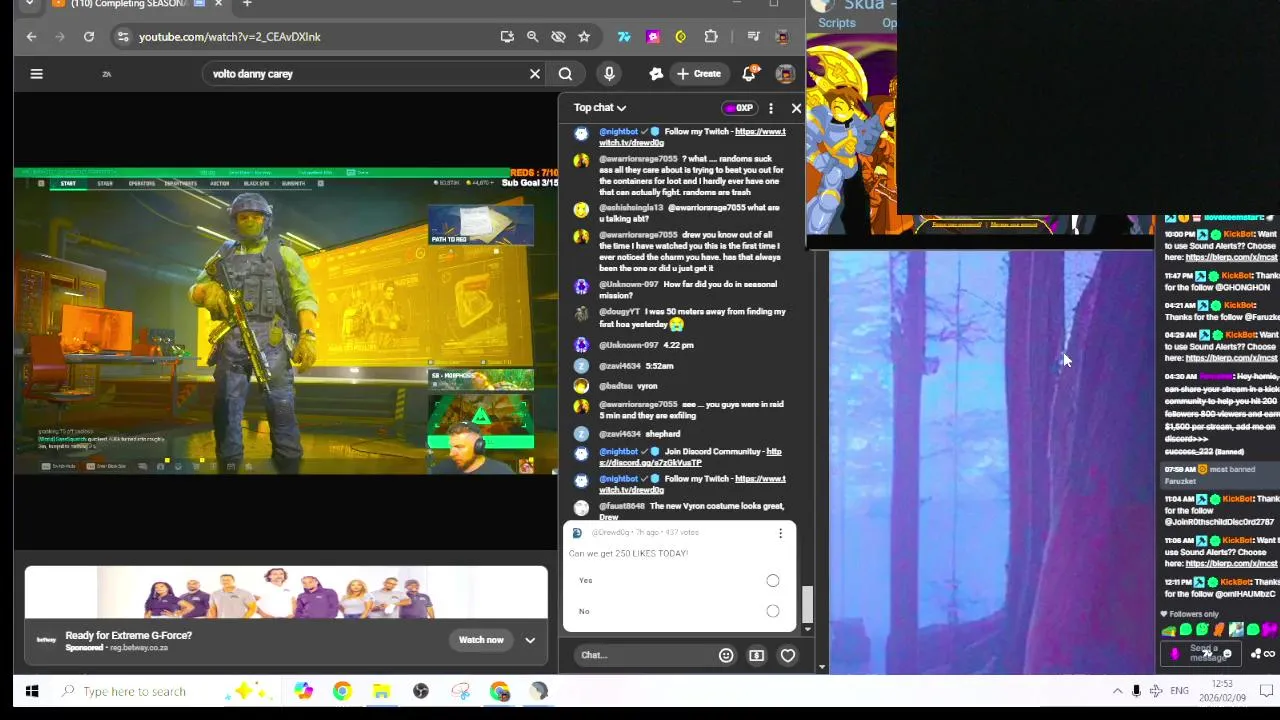Open YouTube account avatar menu
Viewport: 1280px width, 720px height.
[x=785, y=73]
